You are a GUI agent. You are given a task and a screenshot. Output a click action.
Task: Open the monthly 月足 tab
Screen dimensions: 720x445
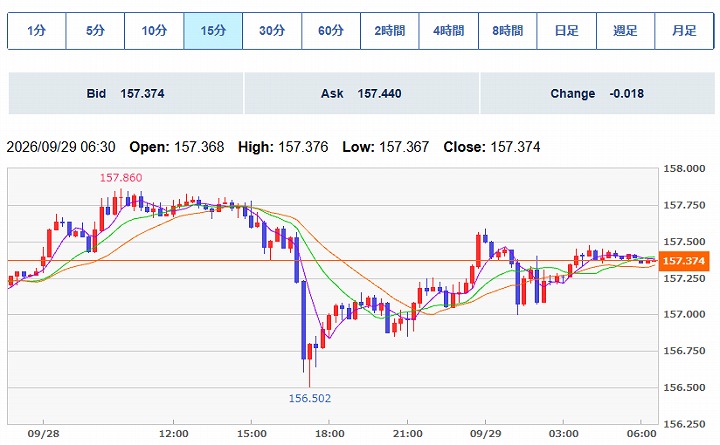pos(684,31)
